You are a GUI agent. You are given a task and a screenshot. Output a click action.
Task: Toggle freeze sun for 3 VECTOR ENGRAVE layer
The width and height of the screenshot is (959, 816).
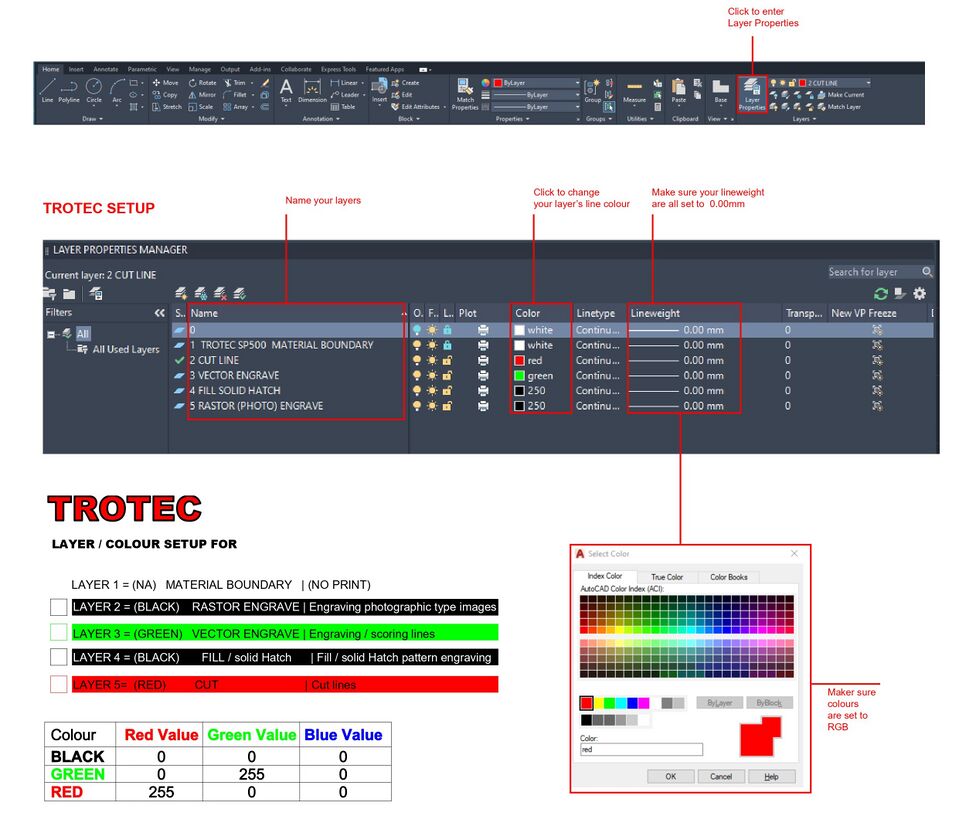[x=432, y=376]
